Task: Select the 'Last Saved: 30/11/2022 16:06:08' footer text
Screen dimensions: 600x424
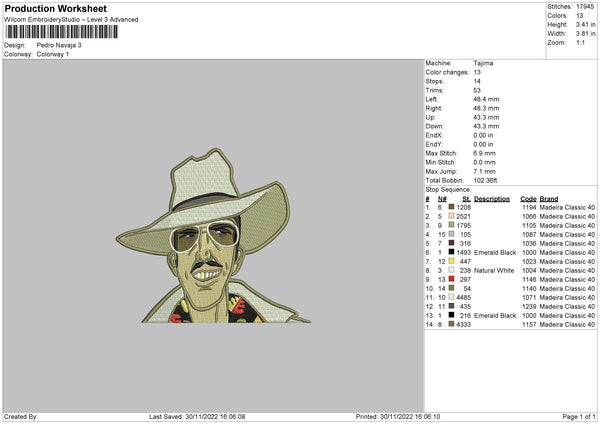Action: (x=197, y=417)
